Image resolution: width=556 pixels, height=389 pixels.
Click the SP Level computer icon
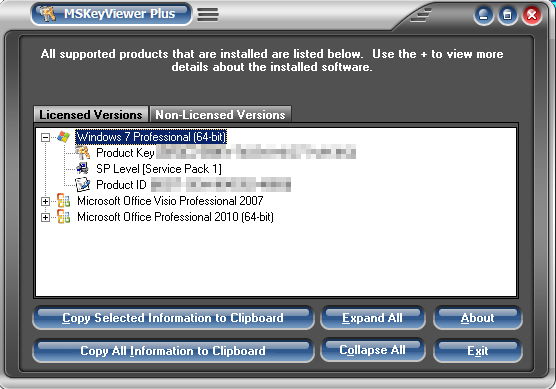[83, 169]
